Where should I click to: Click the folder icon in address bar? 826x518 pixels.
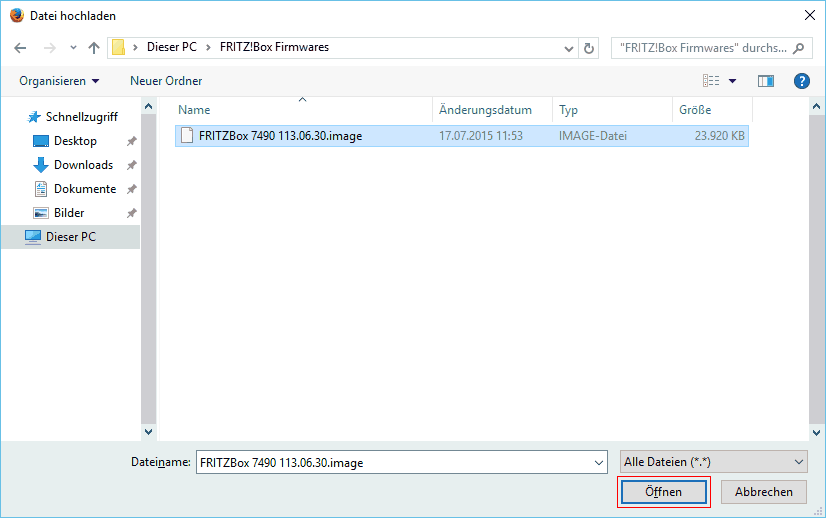(119, 47)
